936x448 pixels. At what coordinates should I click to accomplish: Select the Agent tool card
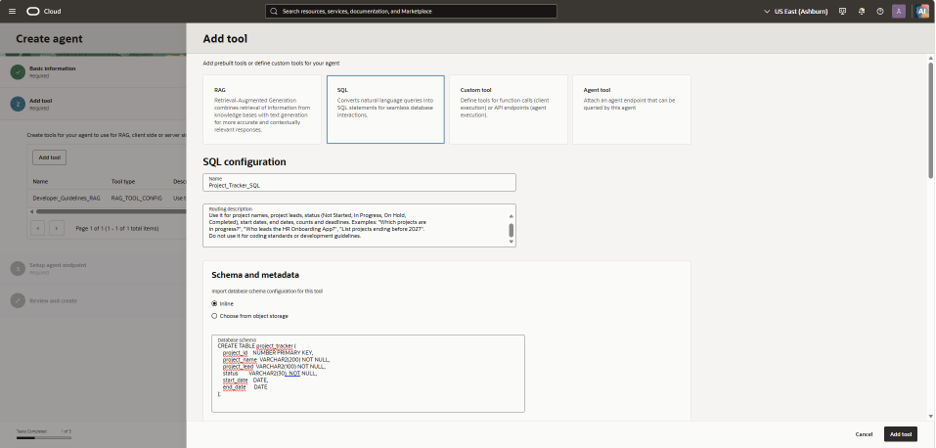[x=632, y=109]
